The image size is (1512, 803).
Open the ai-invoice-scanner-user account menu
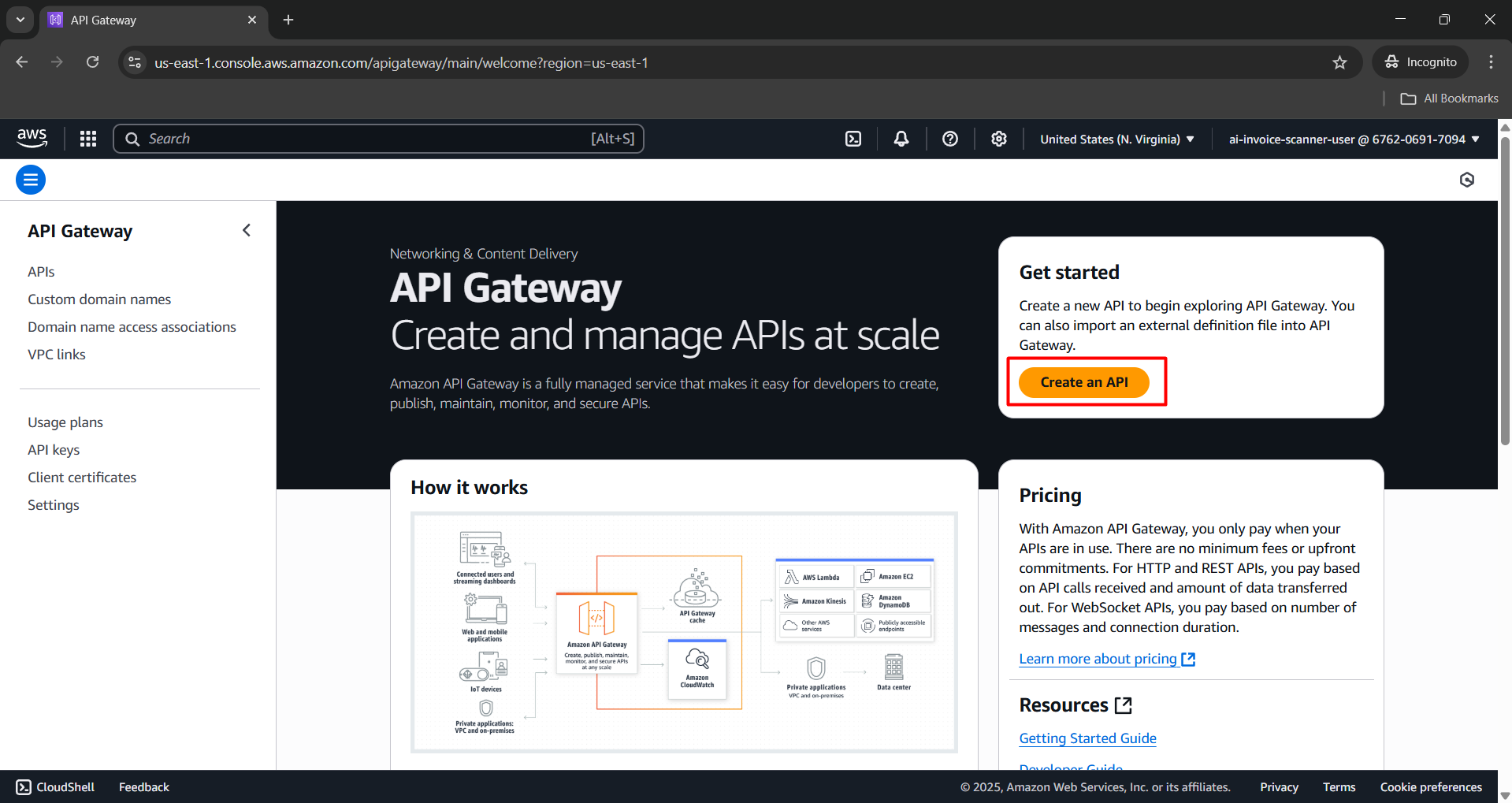[1353, 139]
